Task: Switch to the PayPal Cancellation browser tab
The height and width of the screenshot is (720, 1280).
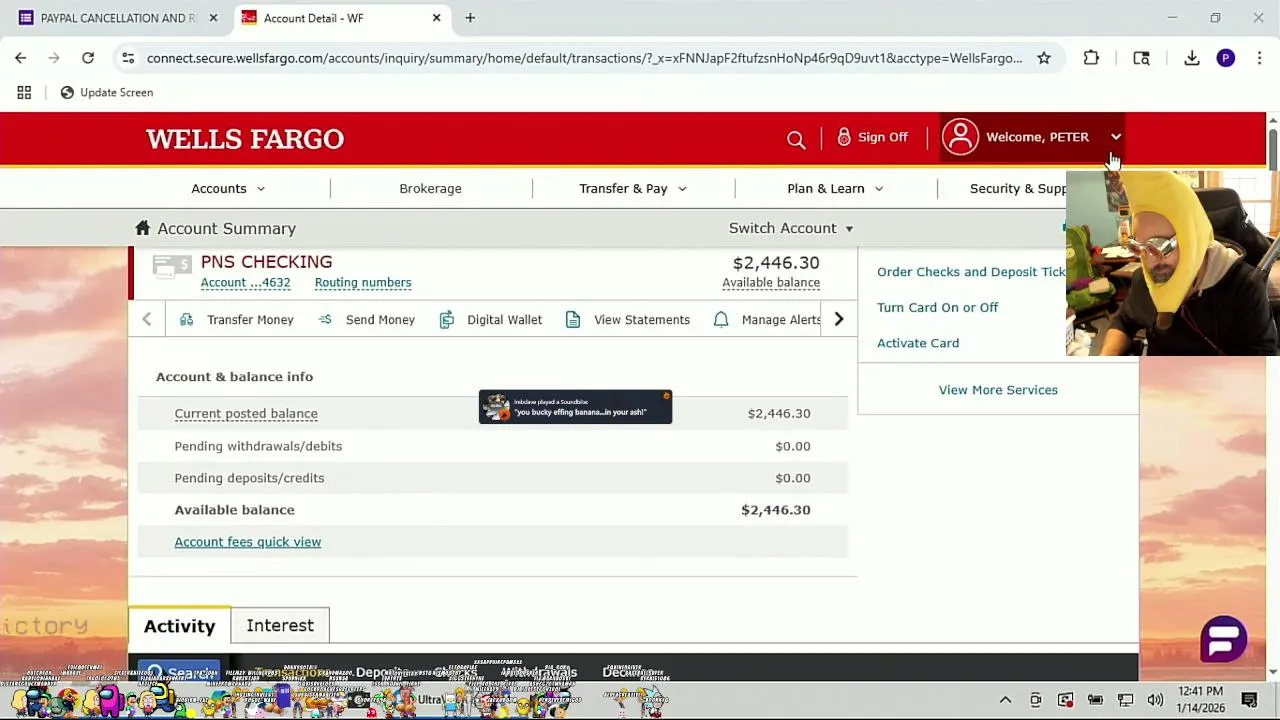Action: point(116,18)
